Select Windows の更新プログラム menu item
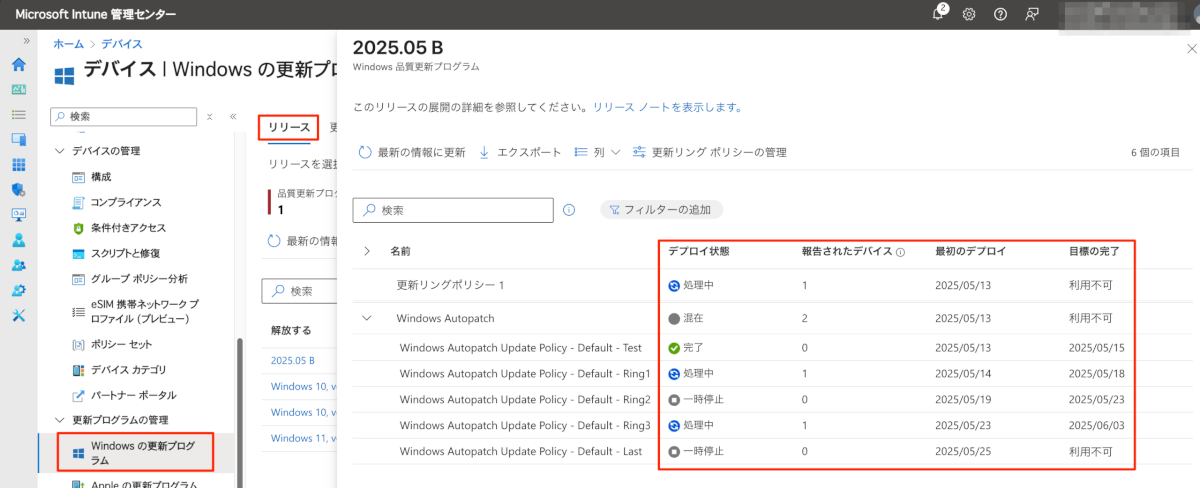The height and width of the screenshot is (488, 1200). coord(135,452)
